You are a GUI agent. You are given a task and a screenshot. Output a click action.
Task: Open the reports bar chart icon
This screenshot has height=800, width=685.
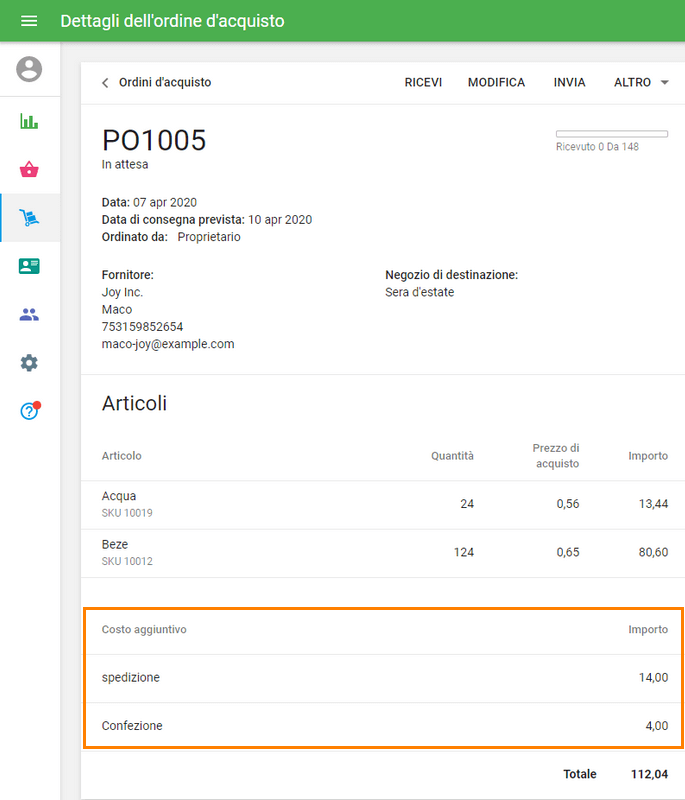(29, 121)
